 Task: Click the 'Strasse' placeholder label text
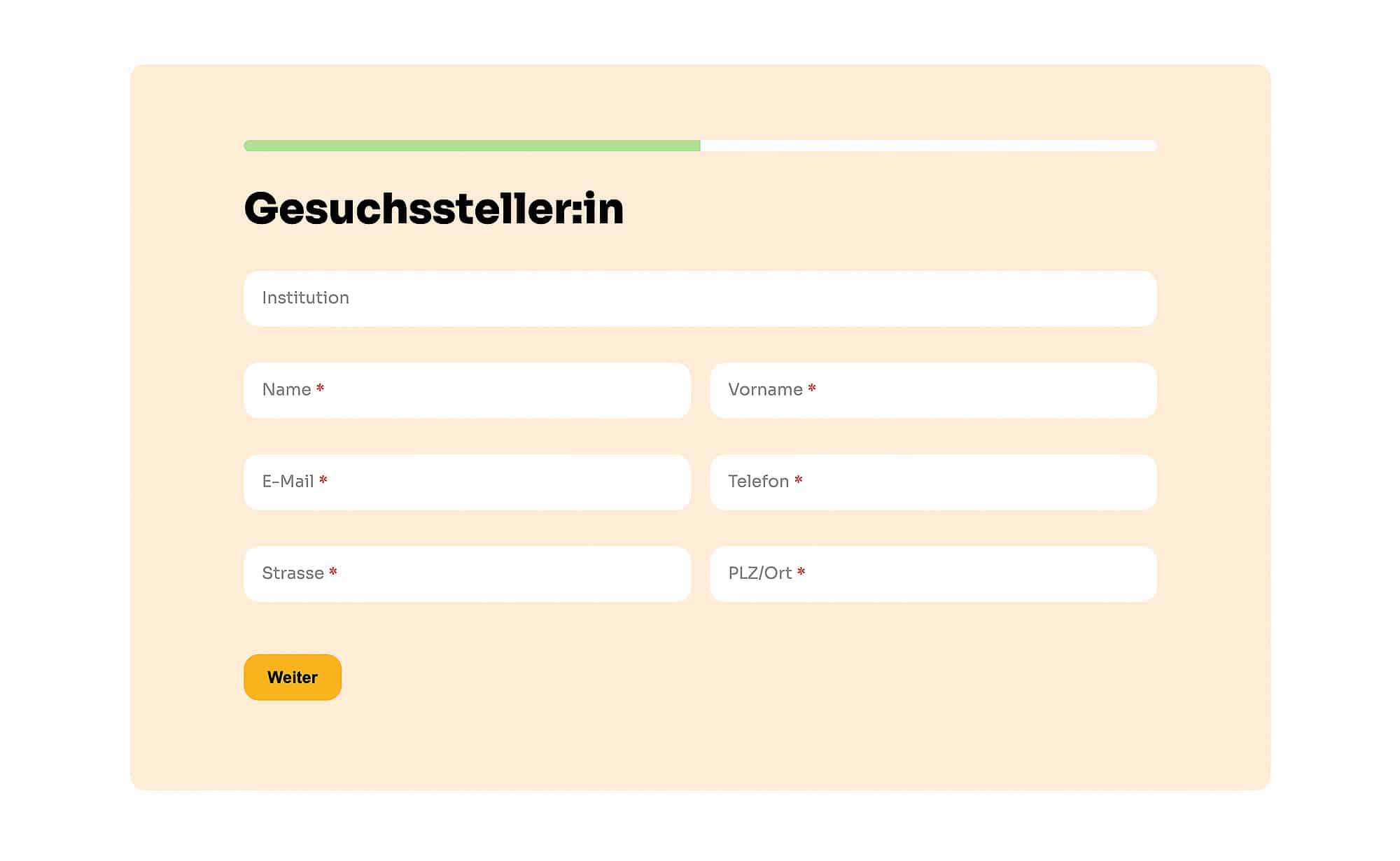click(293, 573)
